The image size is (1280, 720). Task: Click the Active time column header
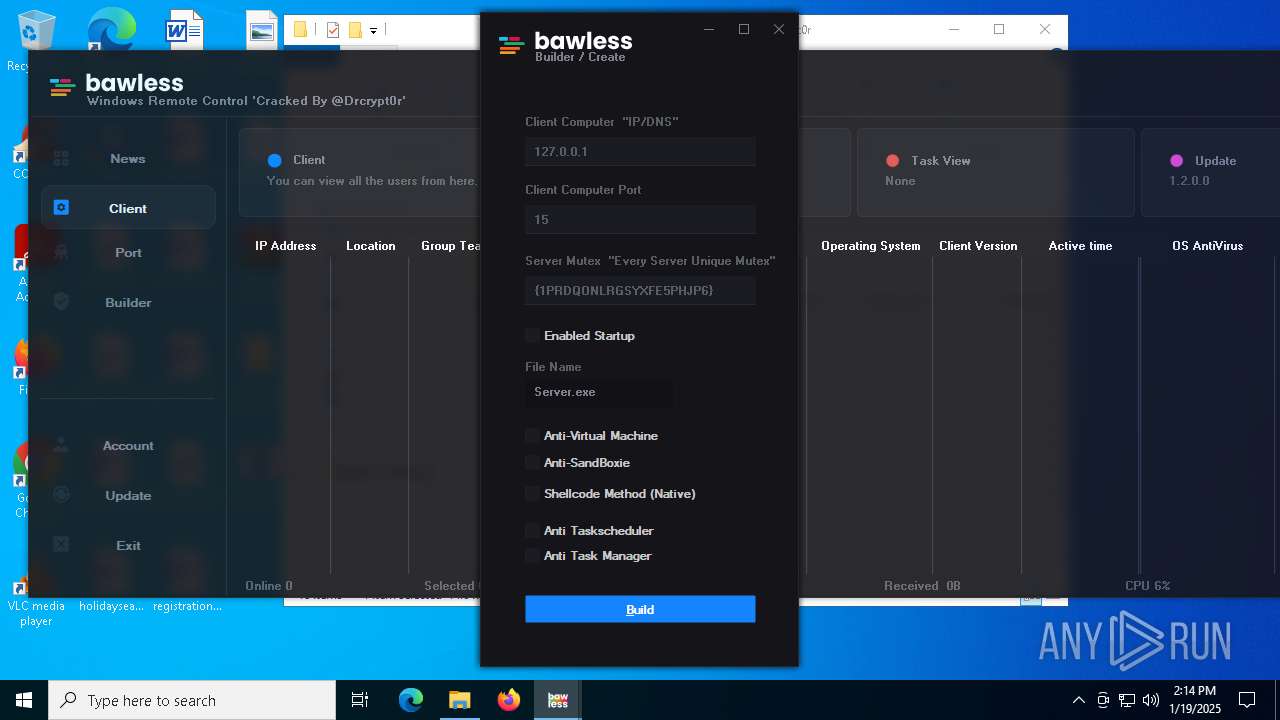[x=1080, y=245]
